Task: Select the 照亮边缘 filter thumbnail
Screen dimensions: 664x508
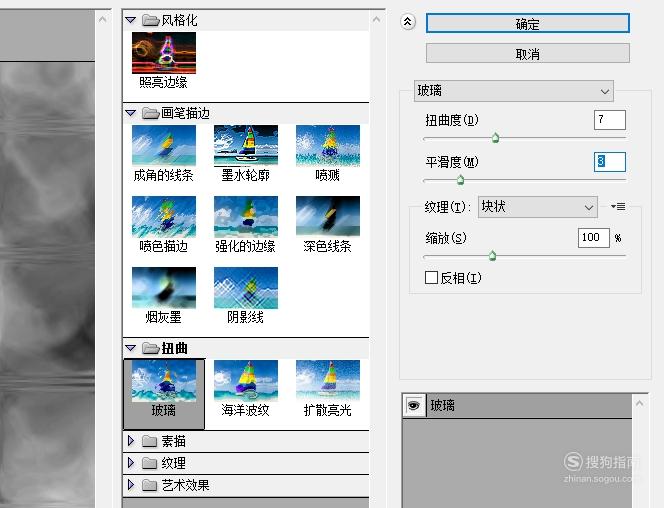Action: tap(163, 53)
